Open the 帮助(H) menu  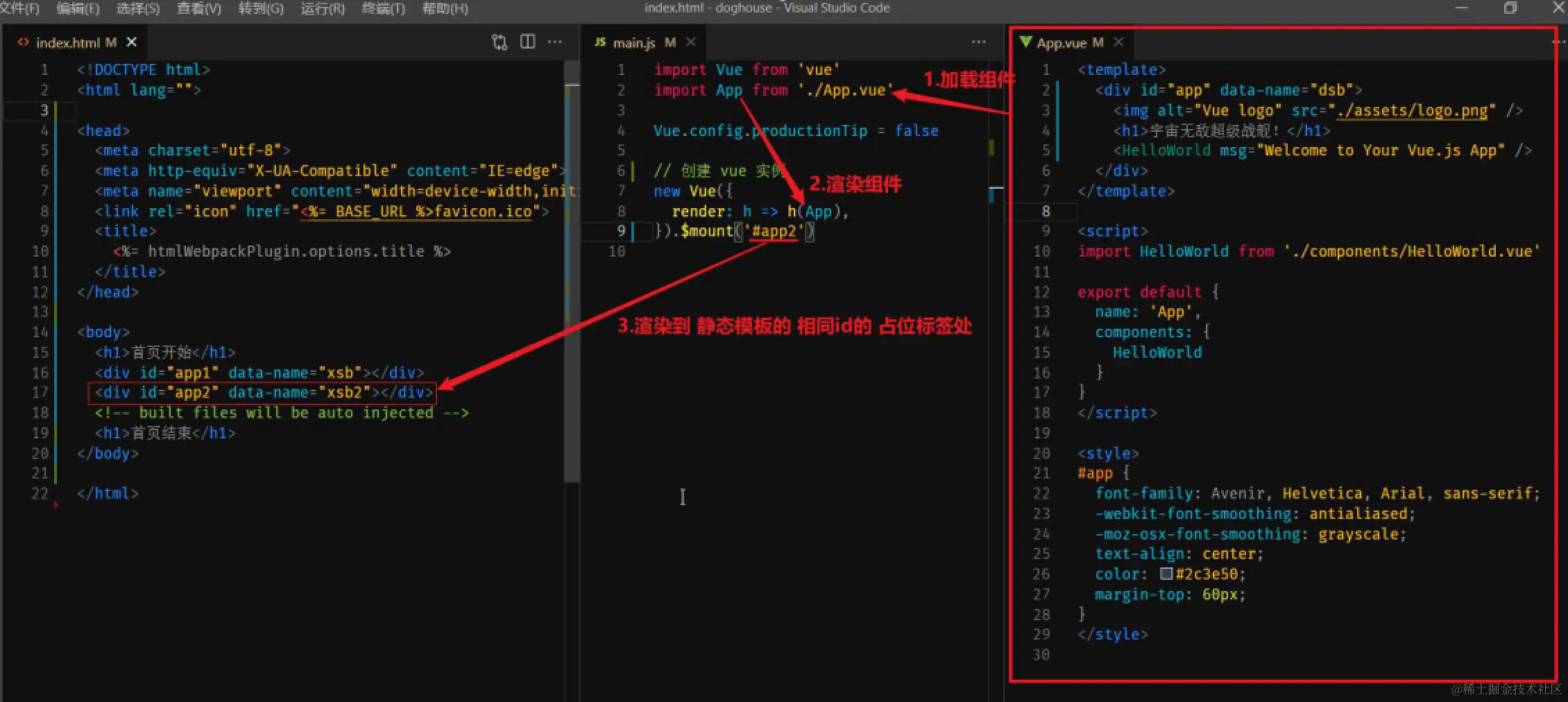445,8
